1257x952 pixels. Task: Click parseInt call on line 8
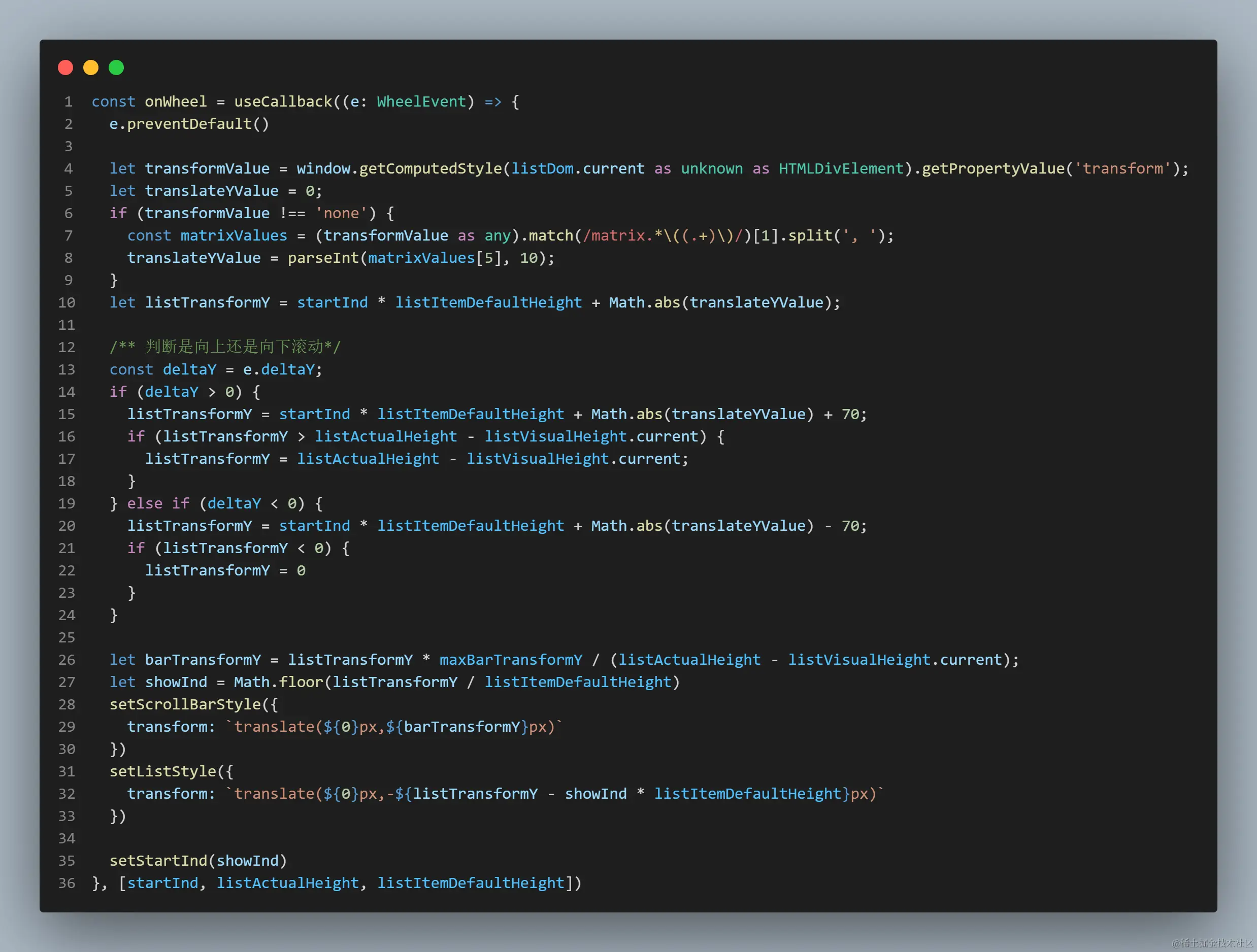pyautogui.click(x=324, y=257)
